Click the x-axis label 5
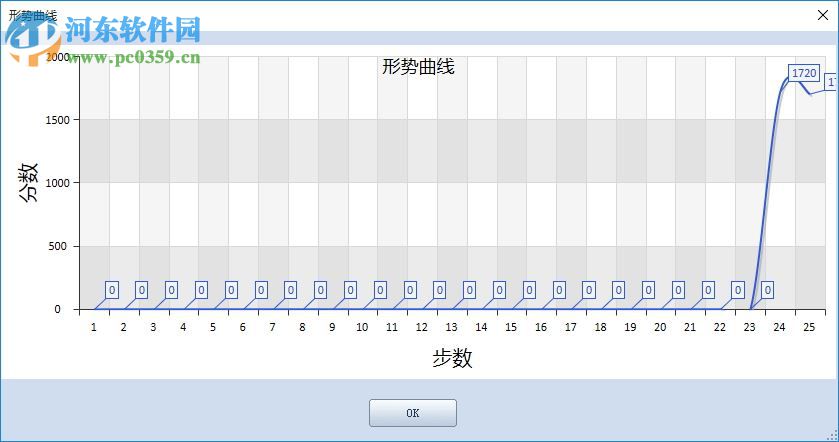Viewport: 839px width, 442px height. [x=213, y=327]
